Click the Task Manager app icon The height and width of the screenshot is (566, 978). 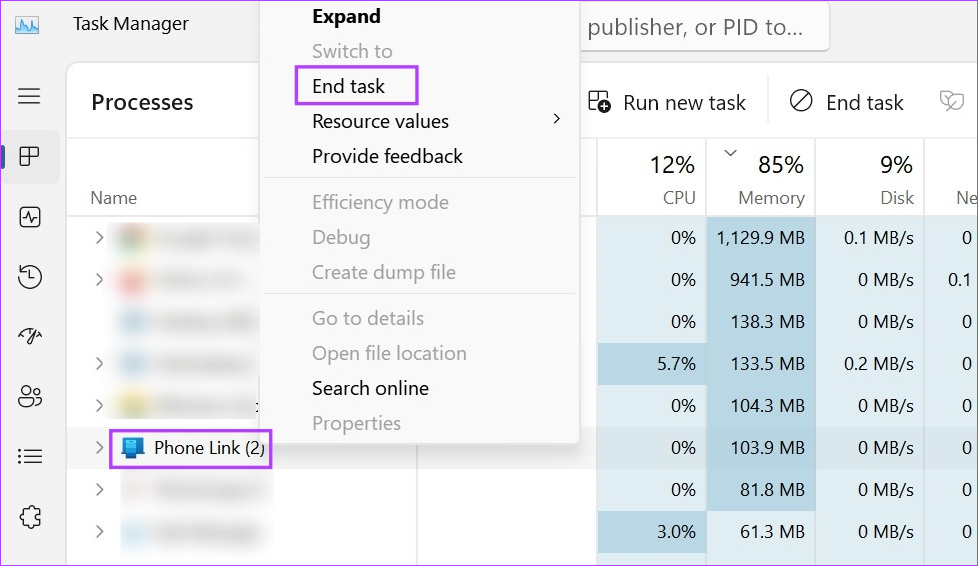click(27, 25)
